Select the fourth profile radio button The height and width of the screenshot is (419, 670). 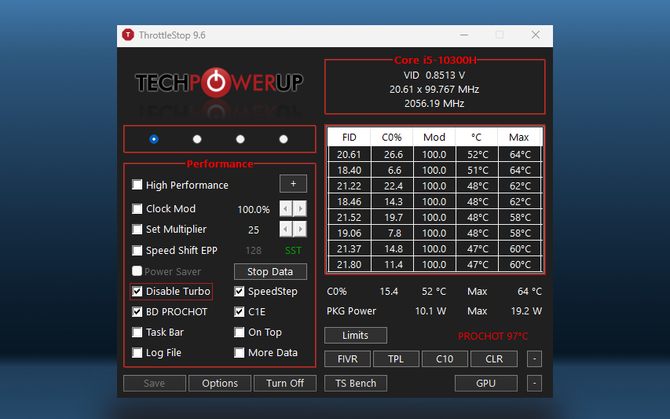283,139
